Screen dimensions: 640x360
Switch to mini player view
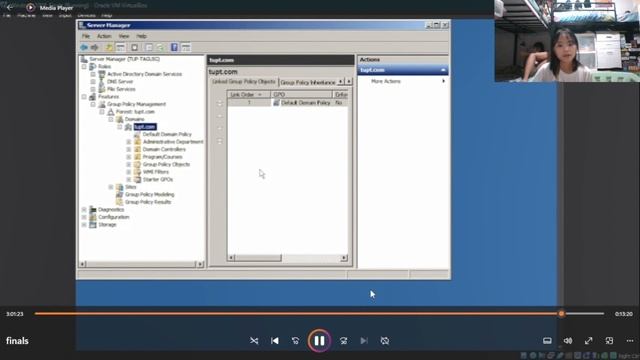(609, 340)
